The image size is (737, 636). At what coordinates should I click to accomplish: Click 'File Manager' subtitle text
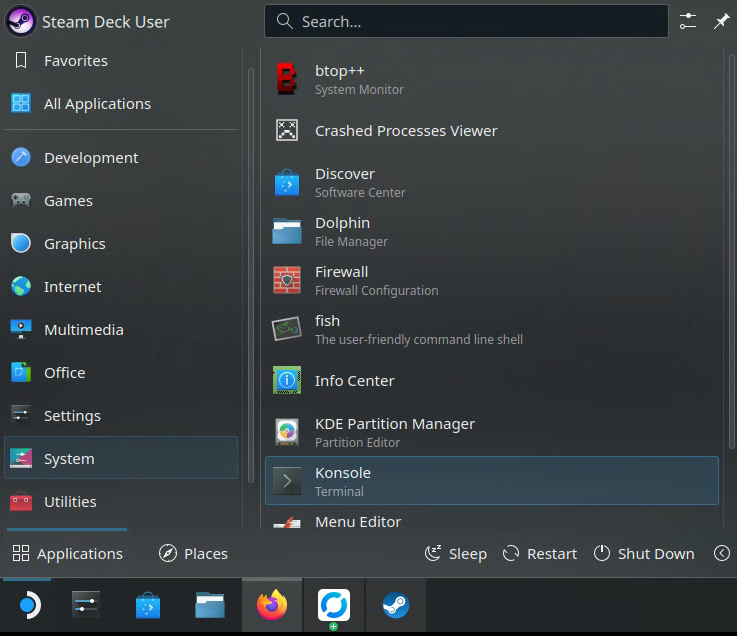tap(351, 242)
